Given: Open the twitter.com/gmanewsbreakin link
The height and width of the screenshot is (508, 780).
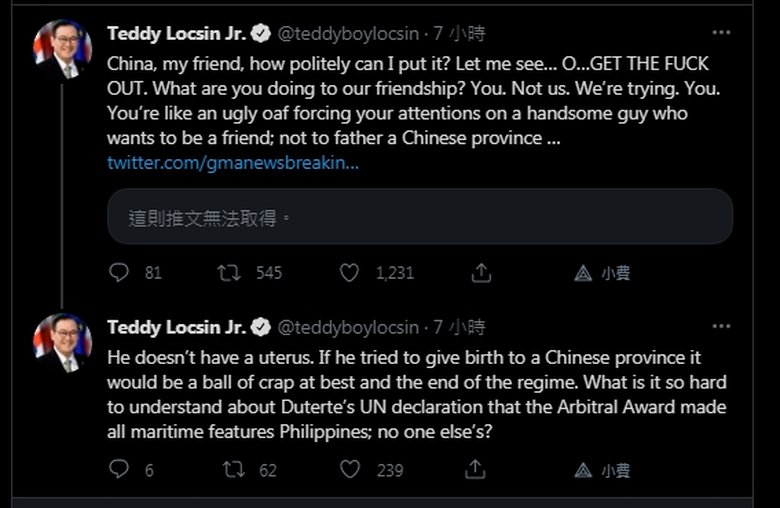Looking at the screenshot, I should (x=233, y=162).
